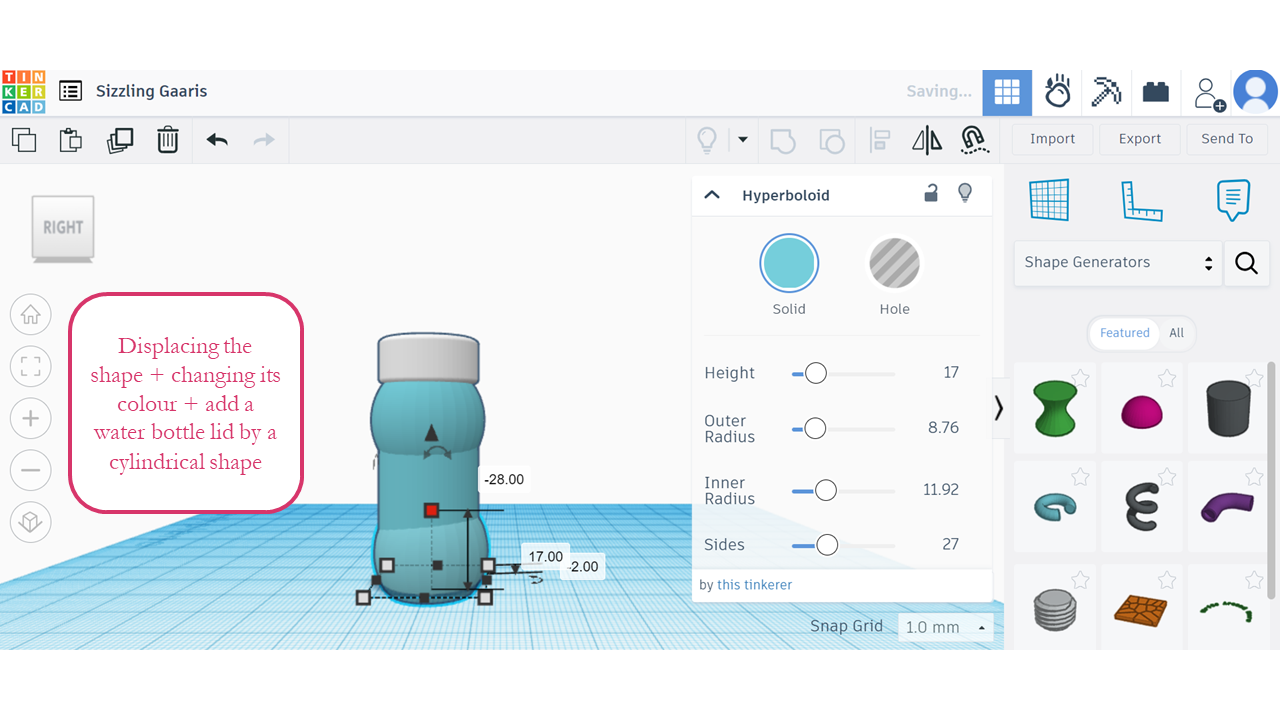The width and height of the screenshot is (1280, 720).
Task: Click the Ungroup shapes icon
Action: pyautogui.click(x=831, y=140)
